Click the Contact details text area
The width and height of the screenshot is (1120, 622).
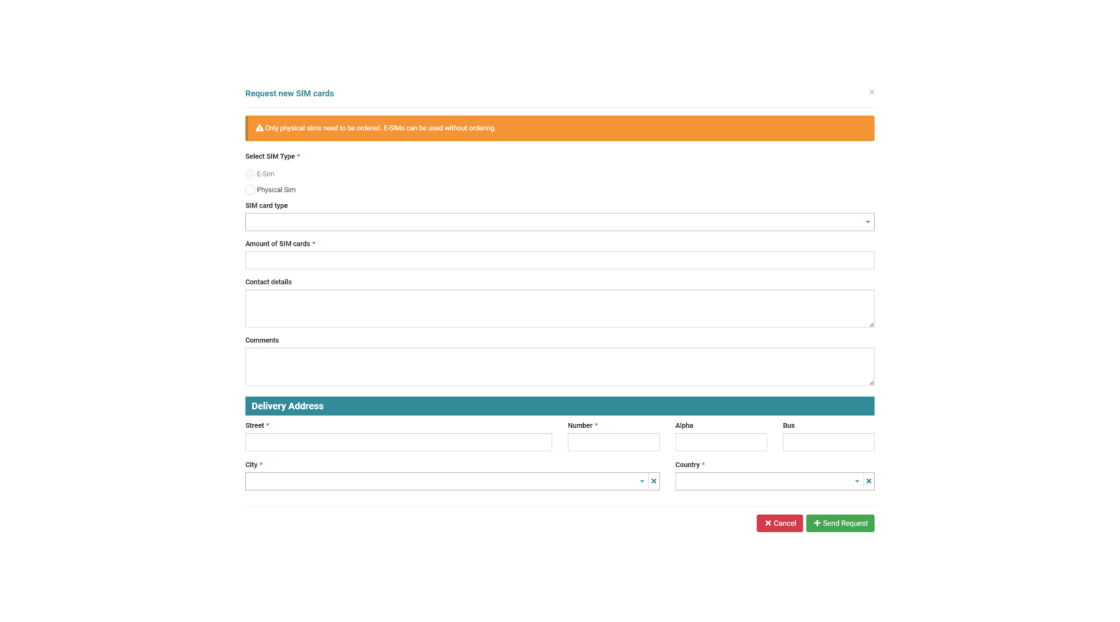pyautogui.click(x=559, y=309)
